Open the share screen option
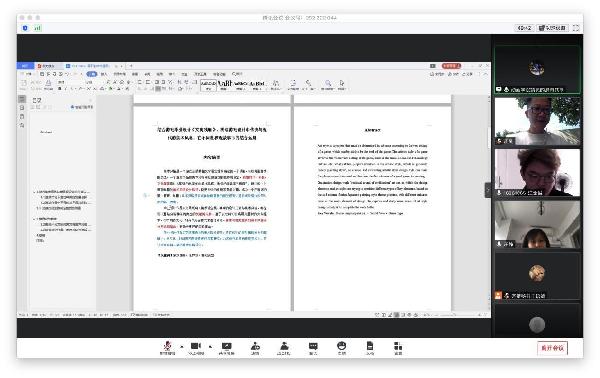Viewport: 600px width, 378px height. [x=226, y=348]
